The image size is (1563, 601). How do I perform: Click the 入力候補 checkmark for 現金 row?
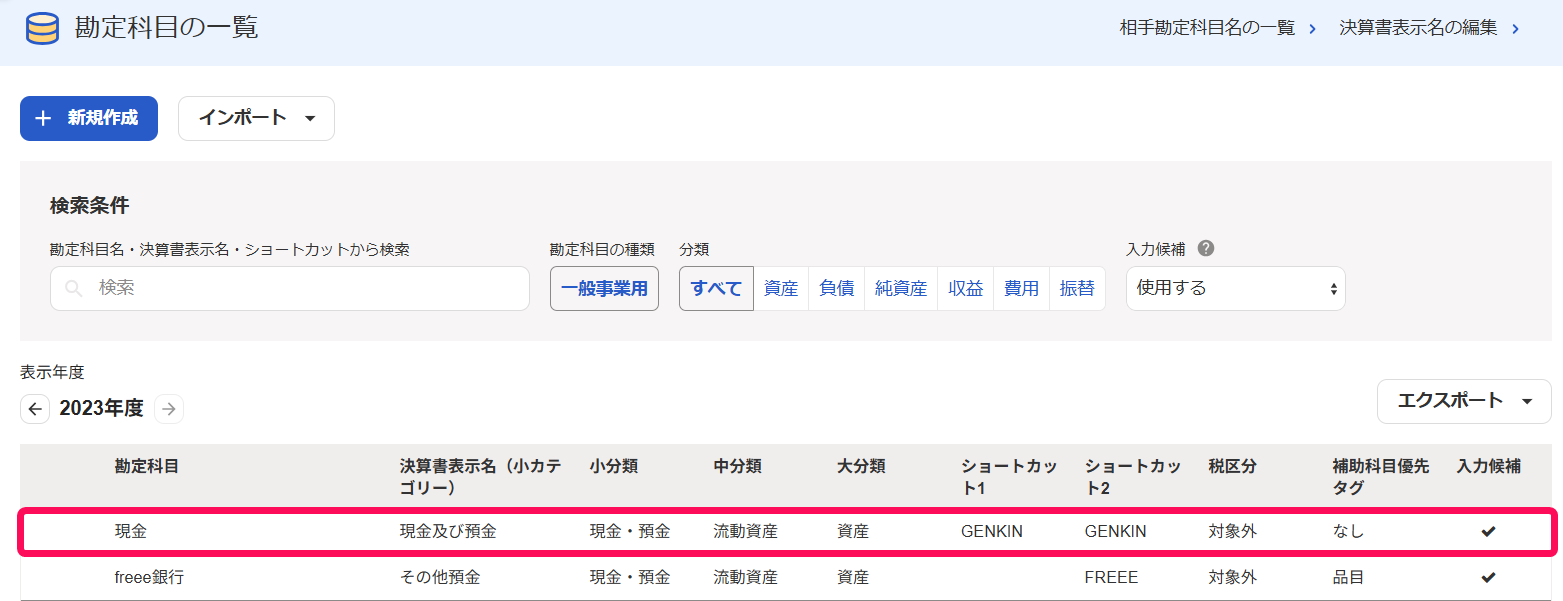point(1489,532)
